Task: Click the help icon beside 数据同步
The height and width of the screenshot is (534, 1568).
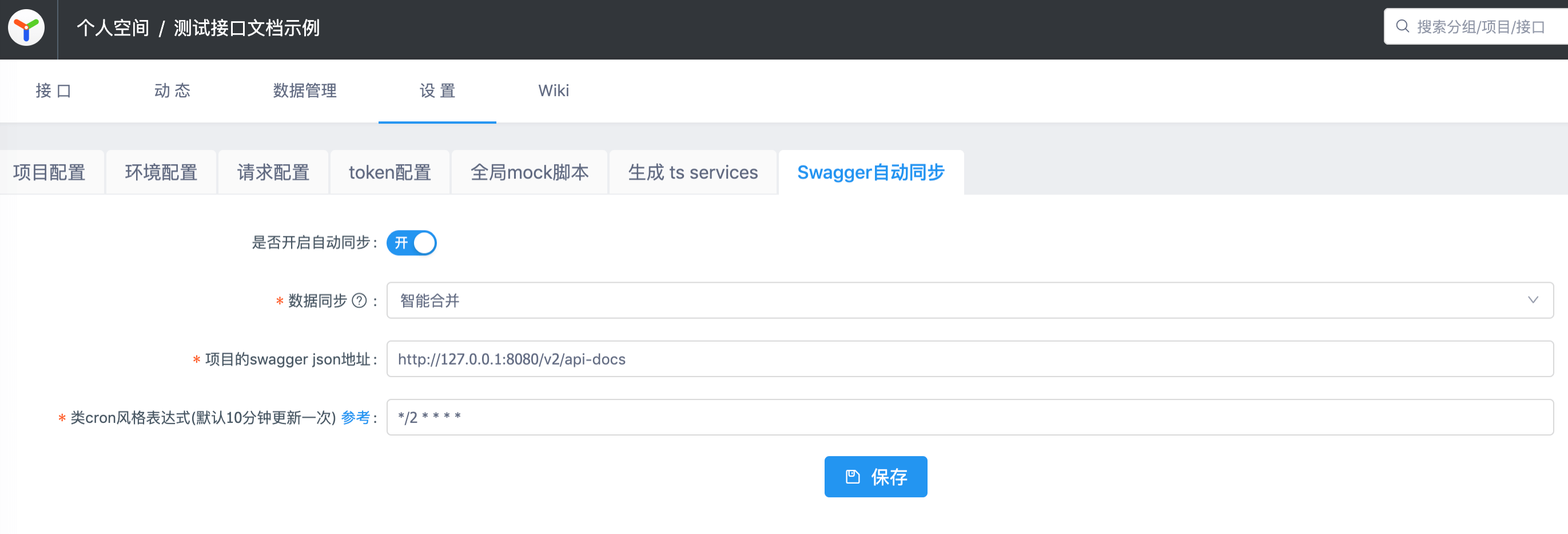Action: tap(359, 299)
